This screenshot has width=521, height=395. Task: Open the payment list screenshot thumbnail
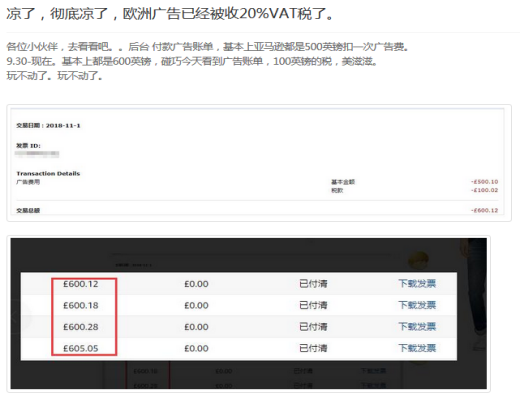248,314
